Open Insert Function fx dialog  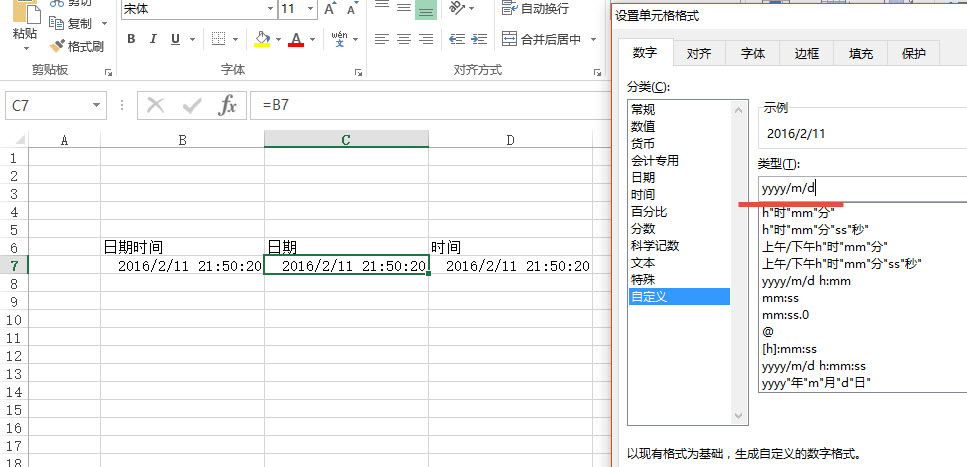tap(228, 106)
